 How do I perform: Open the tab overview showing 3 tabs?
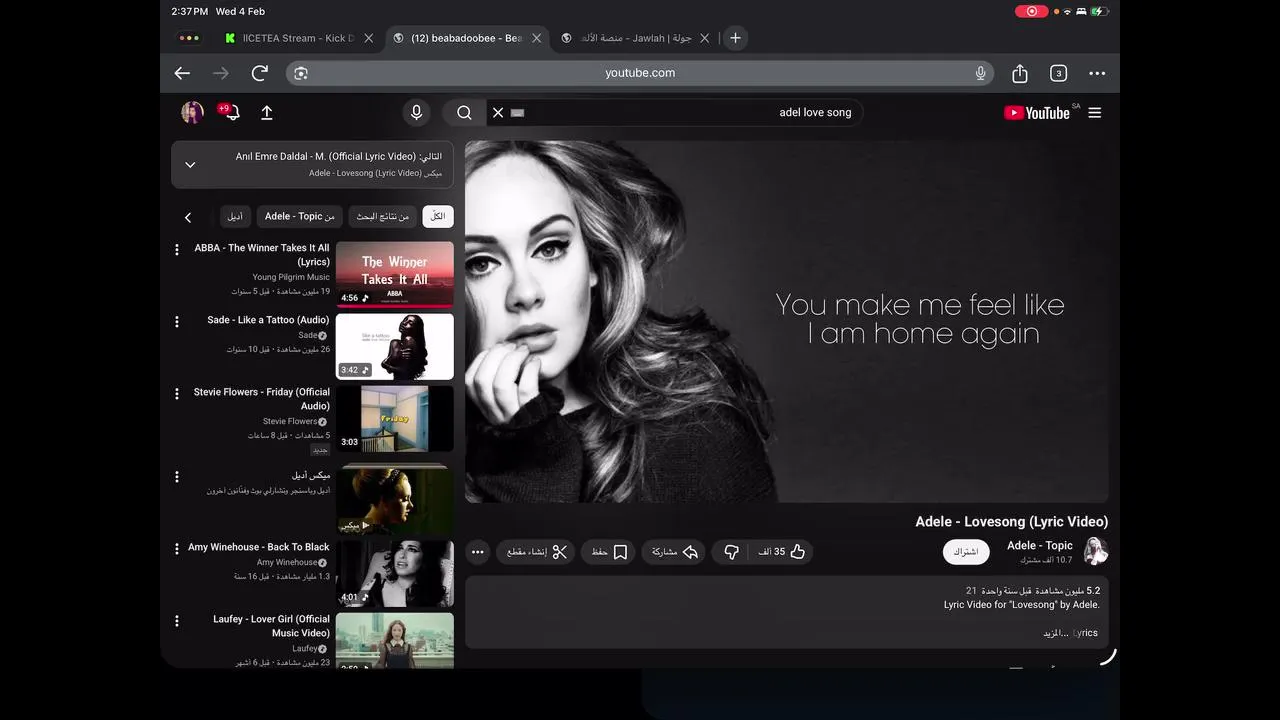click(x=1059, y=73)
